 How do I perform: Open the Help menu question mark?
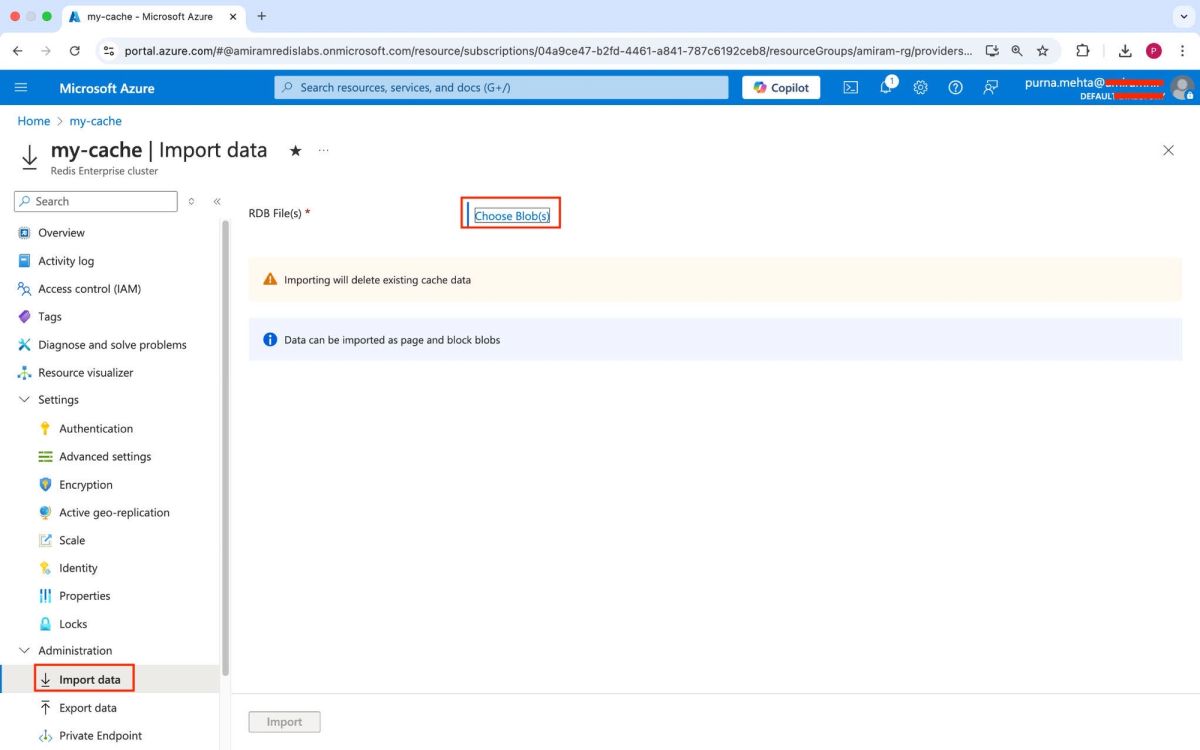(955, 88)
